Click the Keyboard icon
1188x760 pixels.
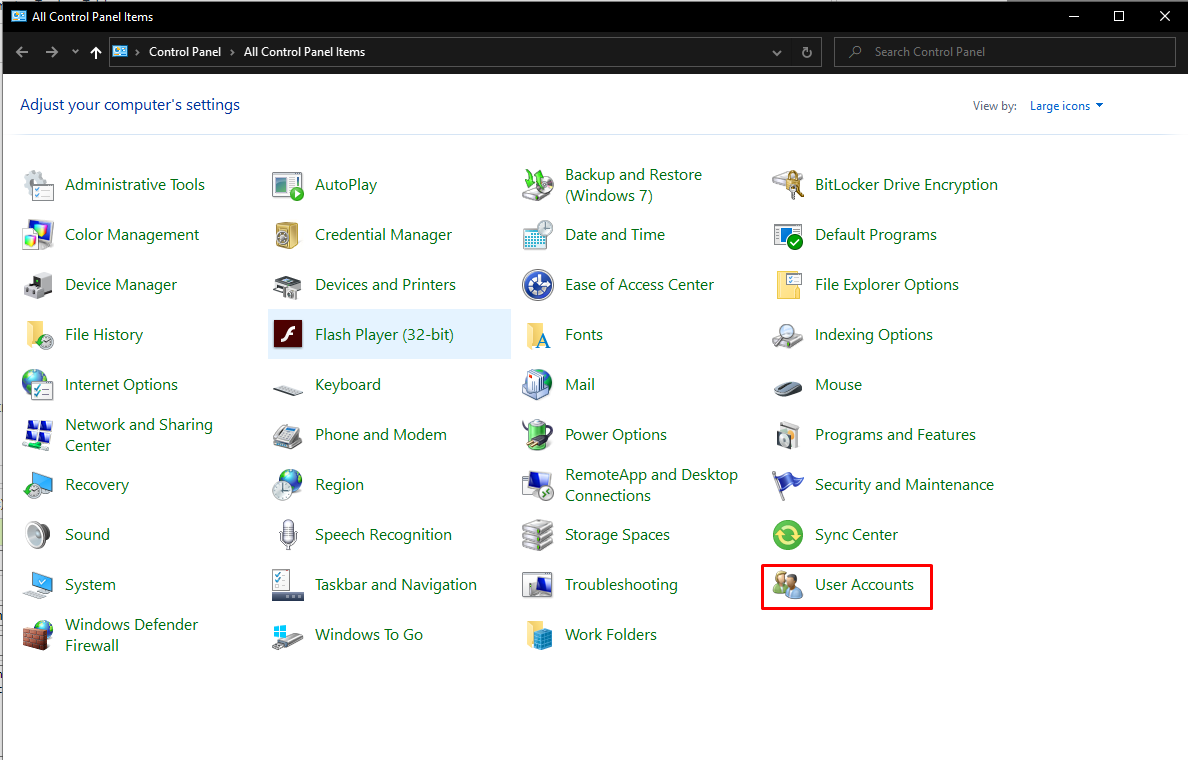[x=288, y=390]
